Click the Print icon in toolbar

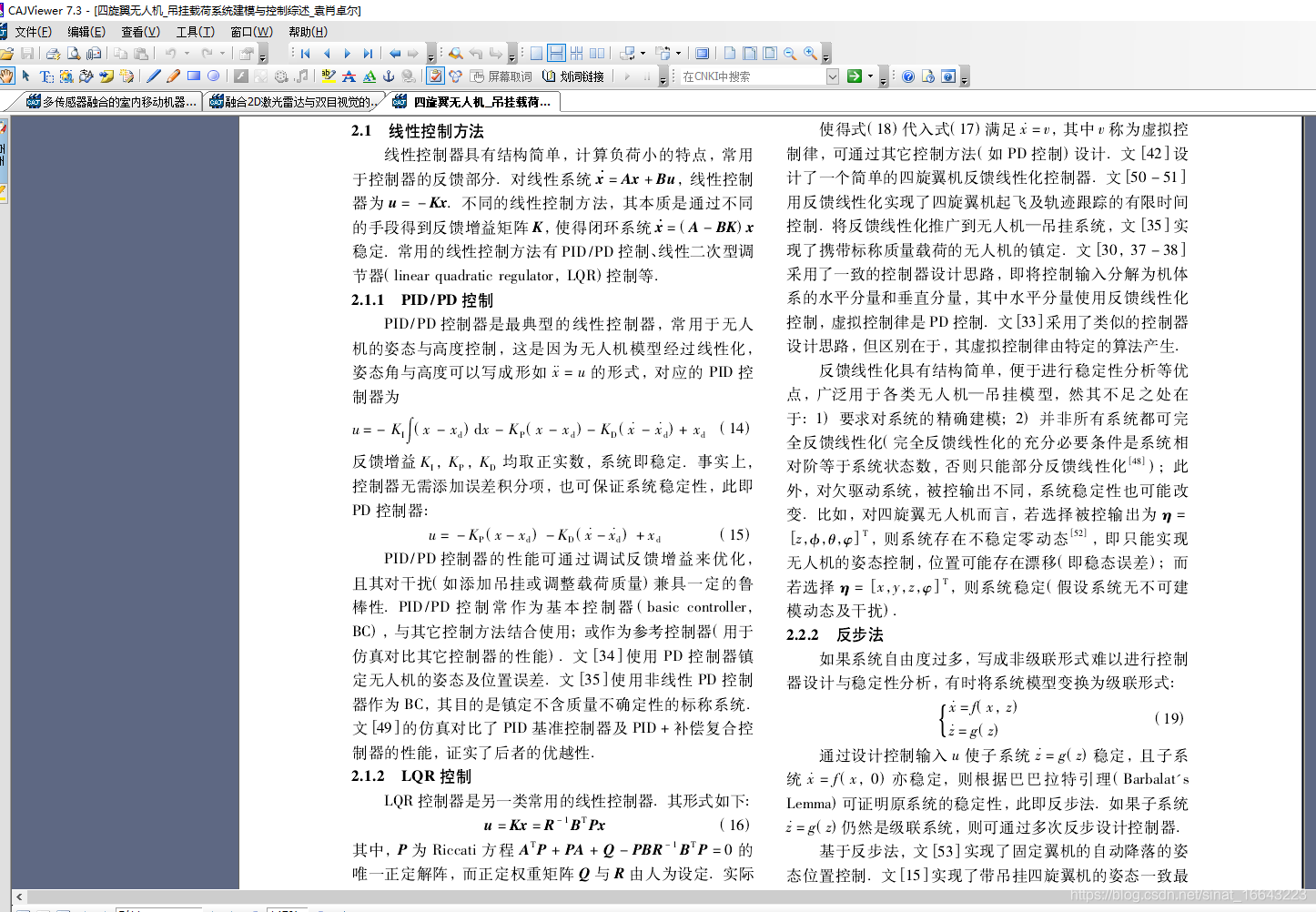pos(53,54)
